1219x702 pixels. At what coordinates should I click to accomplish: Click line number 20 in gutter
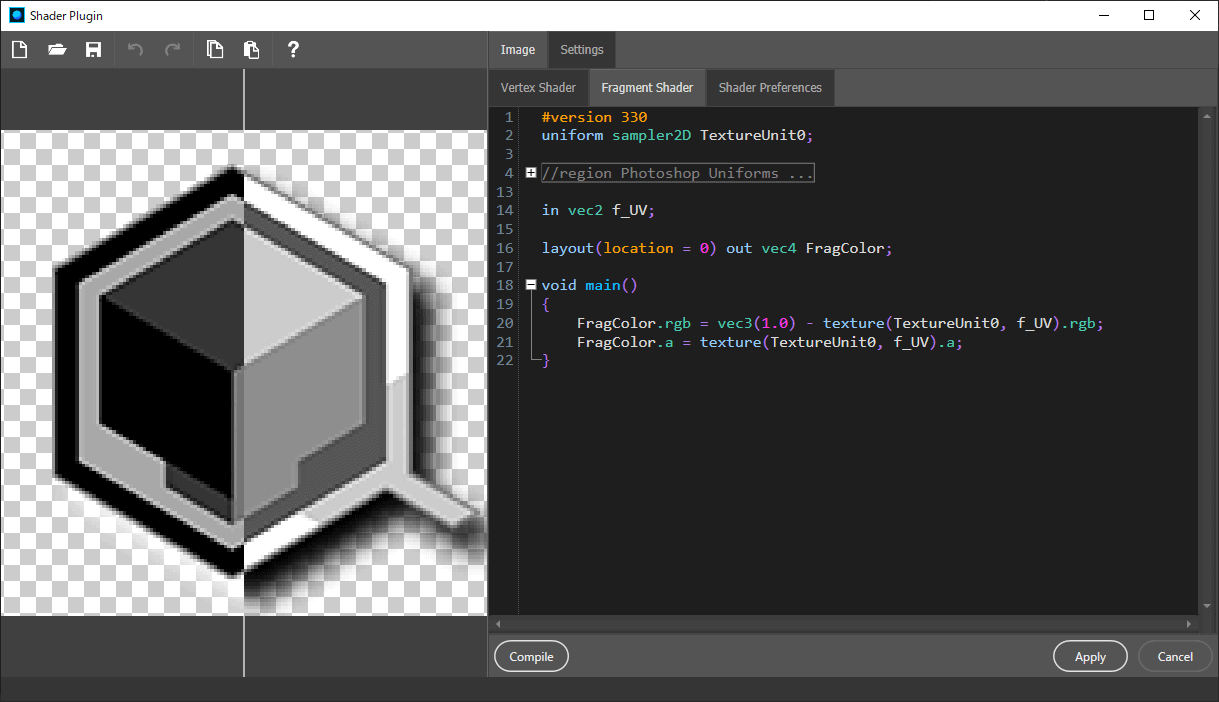(504, 323)
